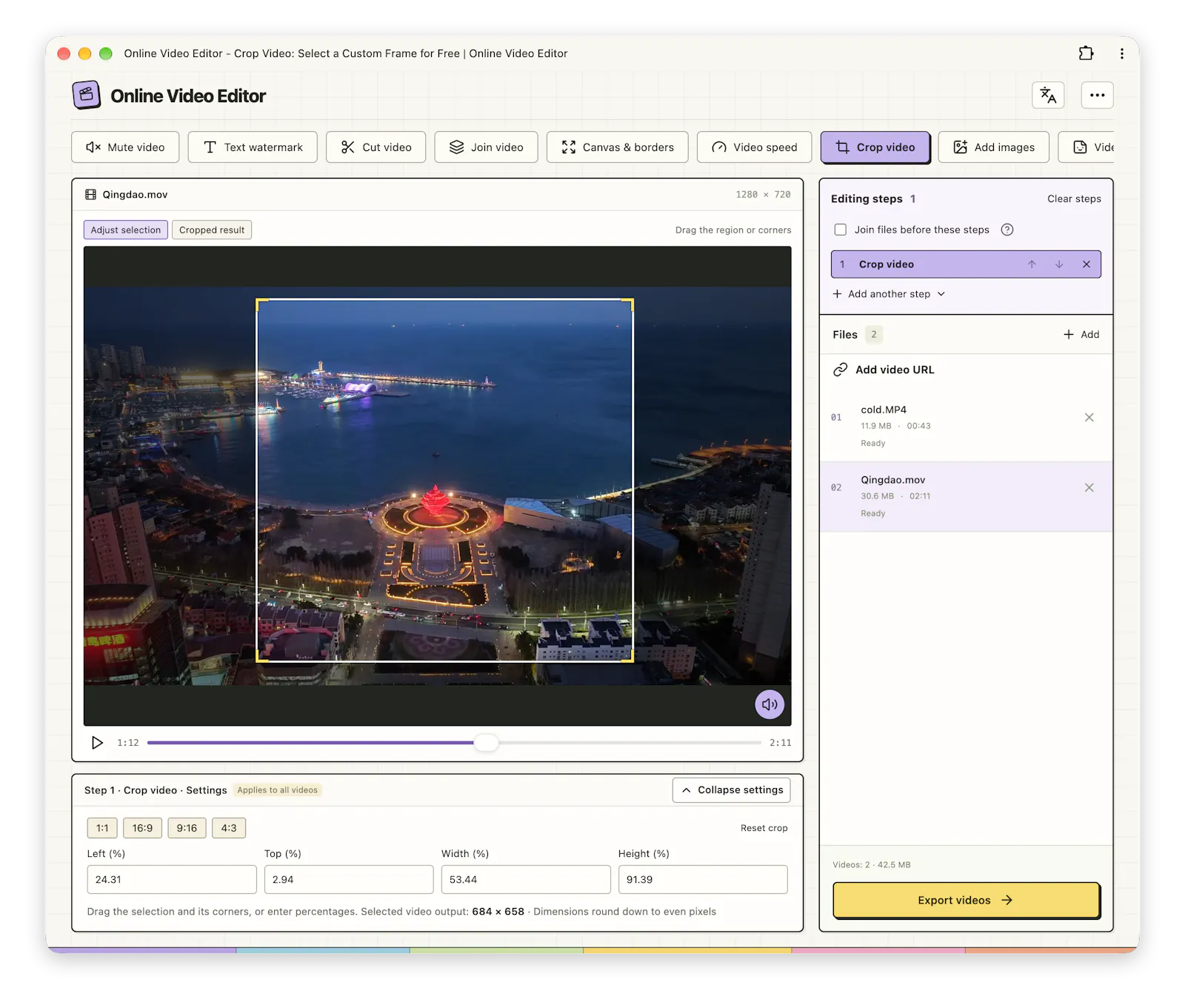The height and width of the screenshot is (1008, 1185).
Task: Move Crop video step up
Action: coord(1032,264)
